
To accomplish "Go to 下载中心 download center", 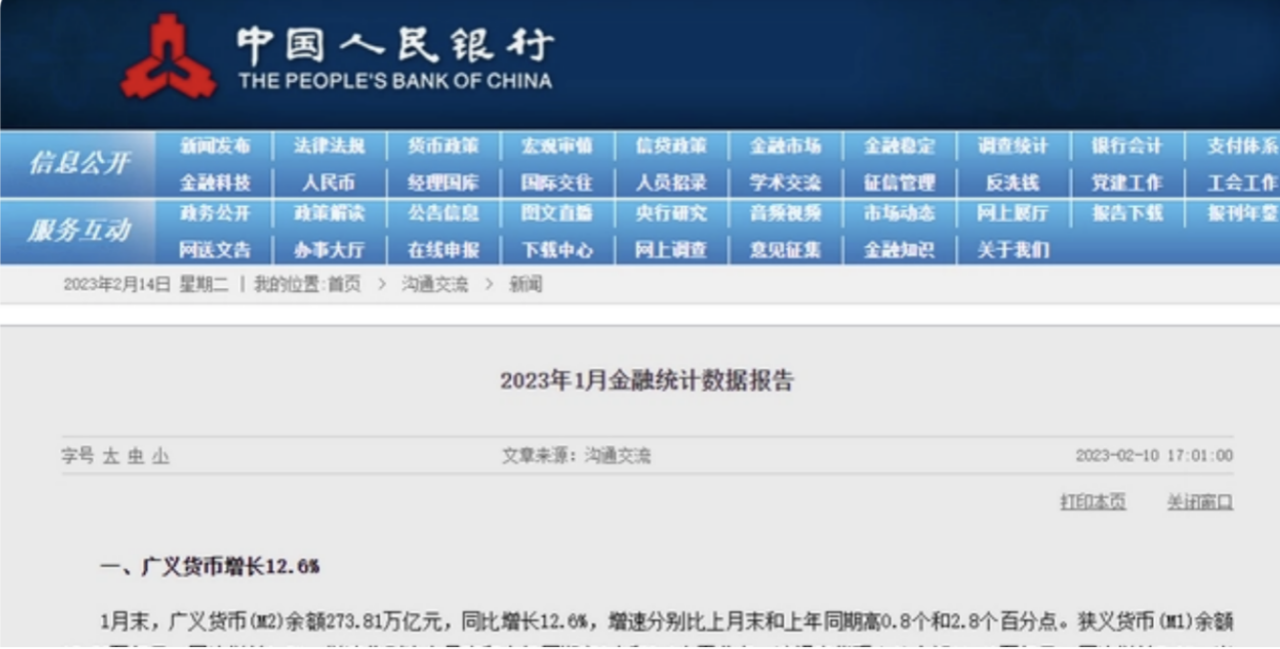I will click(557, 250).
